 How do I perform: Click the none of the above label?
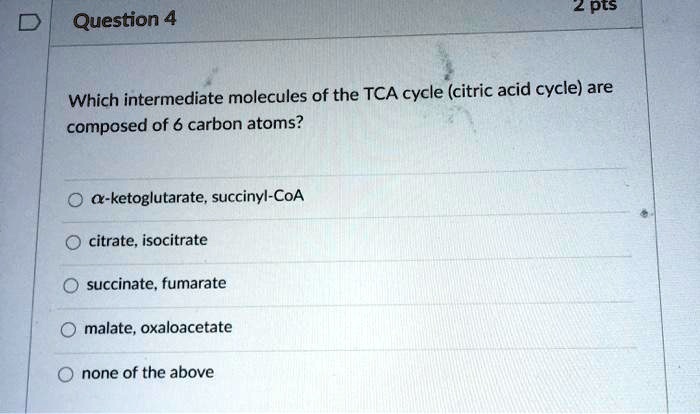tap(148, 372)
